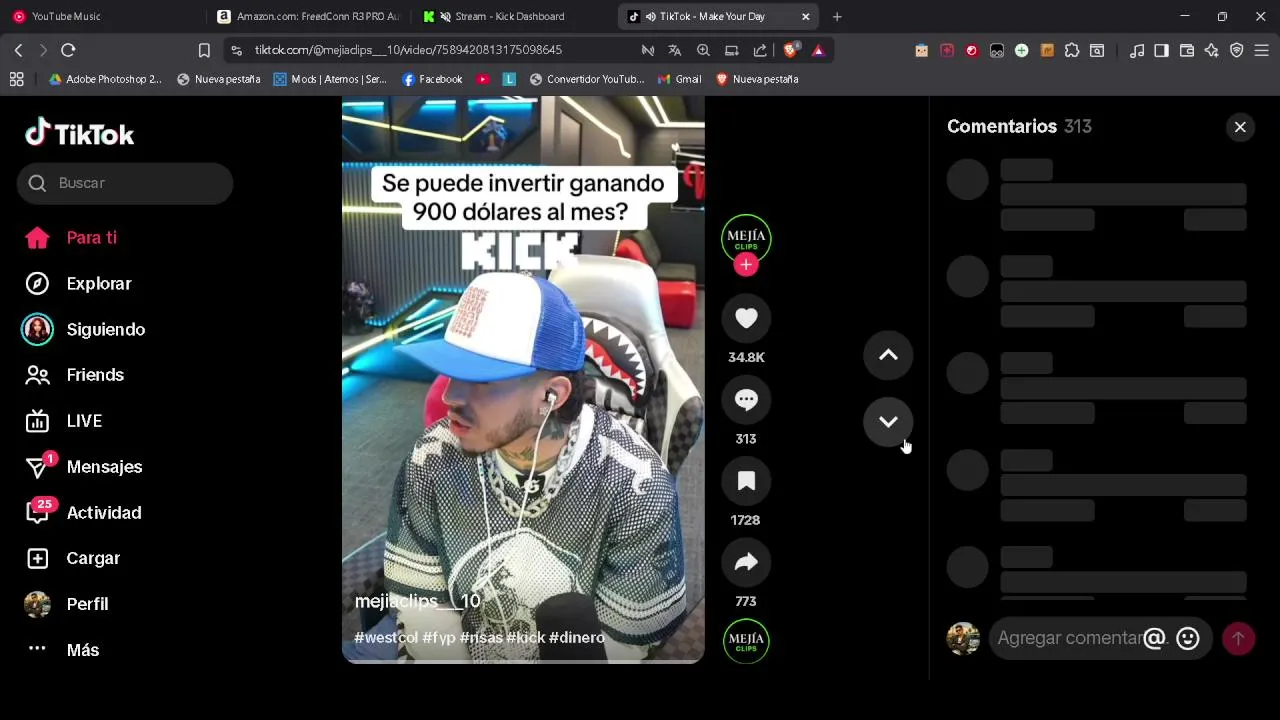Open the extensions puzzle icon
Viewport: 1280px width, 720px height.
point(1072,50)
